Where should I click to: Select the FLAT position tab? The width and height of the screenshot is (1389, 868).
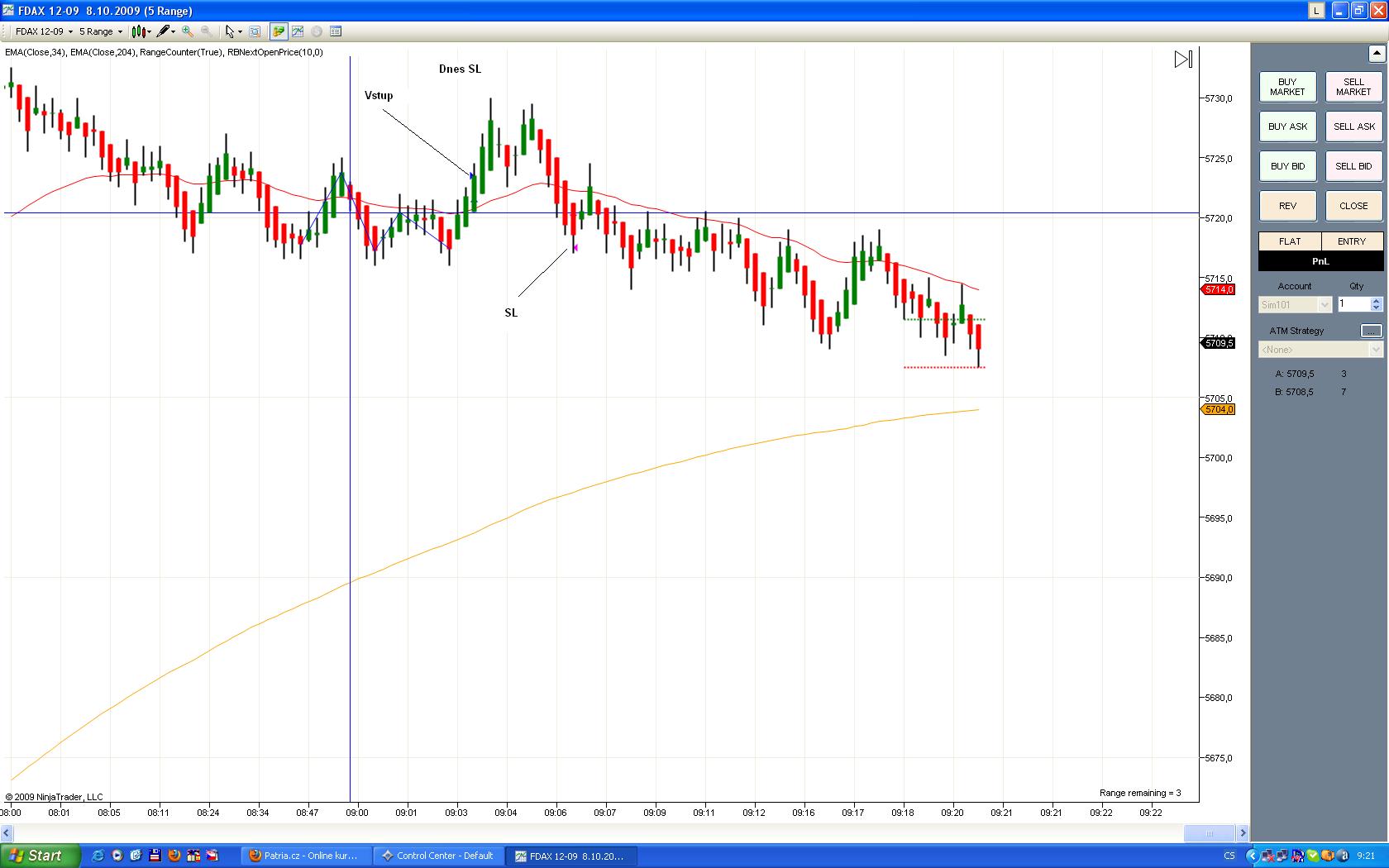click(1290, 241)
